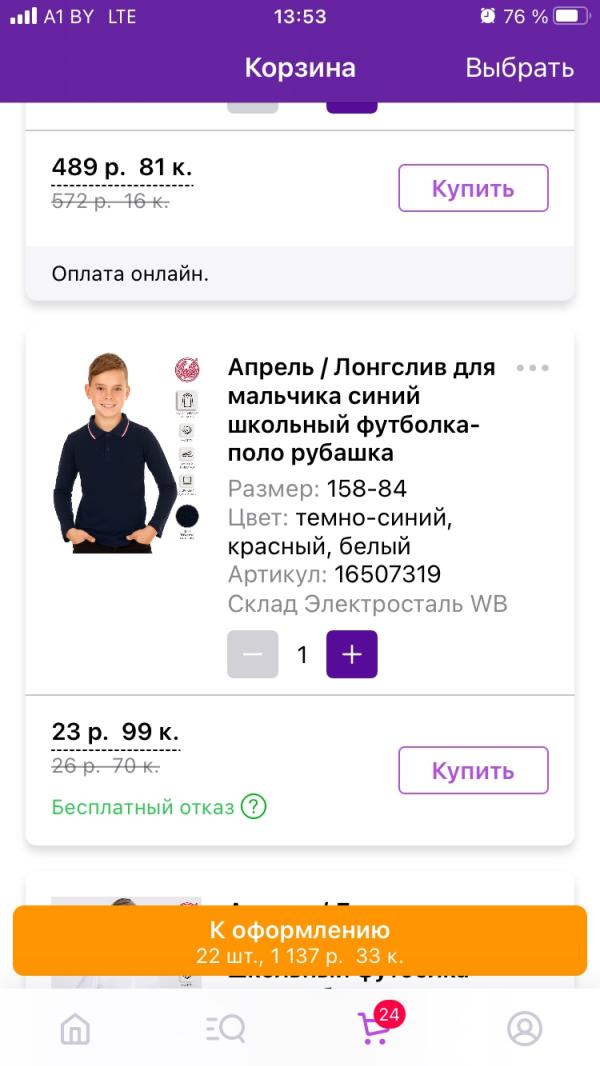
Task: Proceed with the К оформлению button
Action: pyautogui.click(x=299, y=940)
